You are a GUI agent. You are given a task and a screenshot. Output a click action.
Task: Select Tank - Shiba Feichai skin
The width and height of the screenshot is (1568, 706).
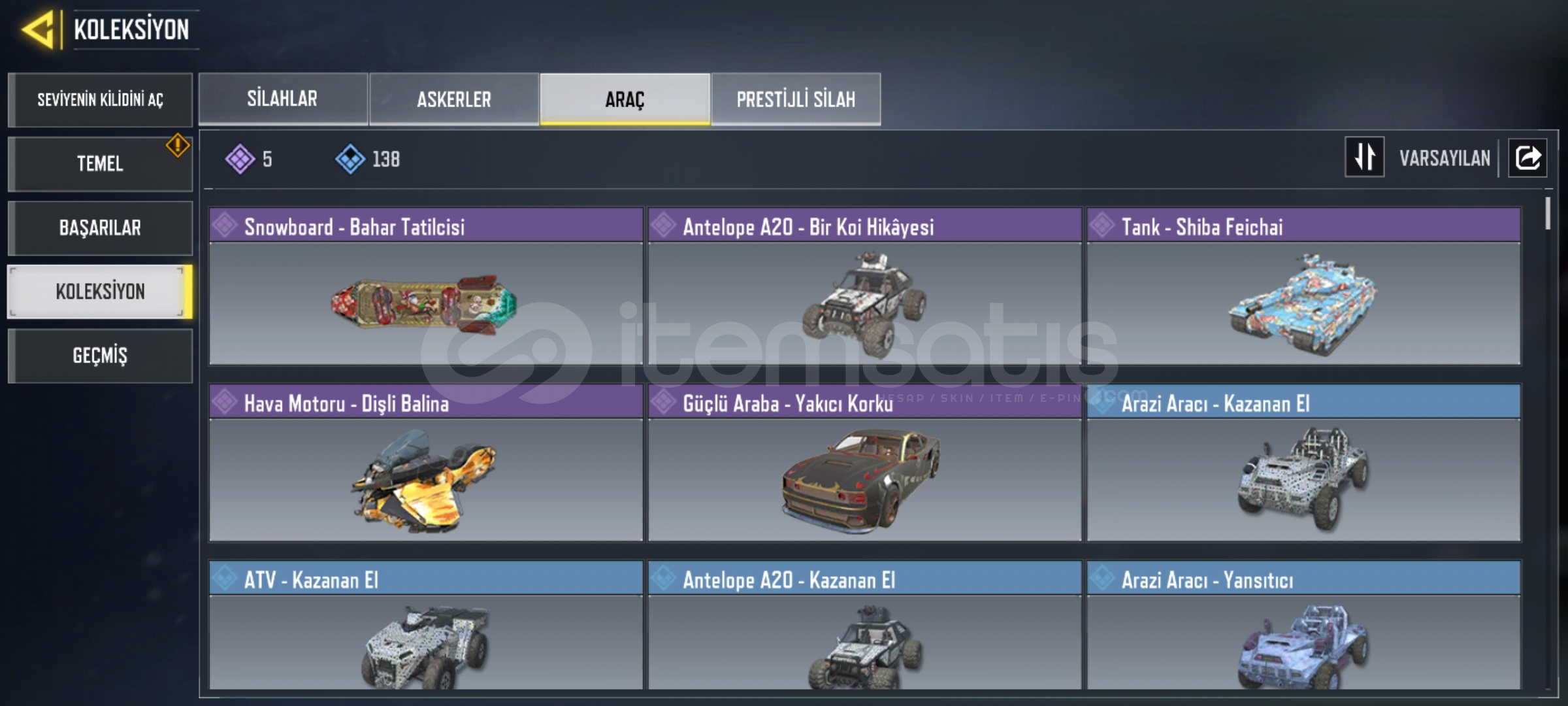pyautogui.click(x=1303, y=286)
